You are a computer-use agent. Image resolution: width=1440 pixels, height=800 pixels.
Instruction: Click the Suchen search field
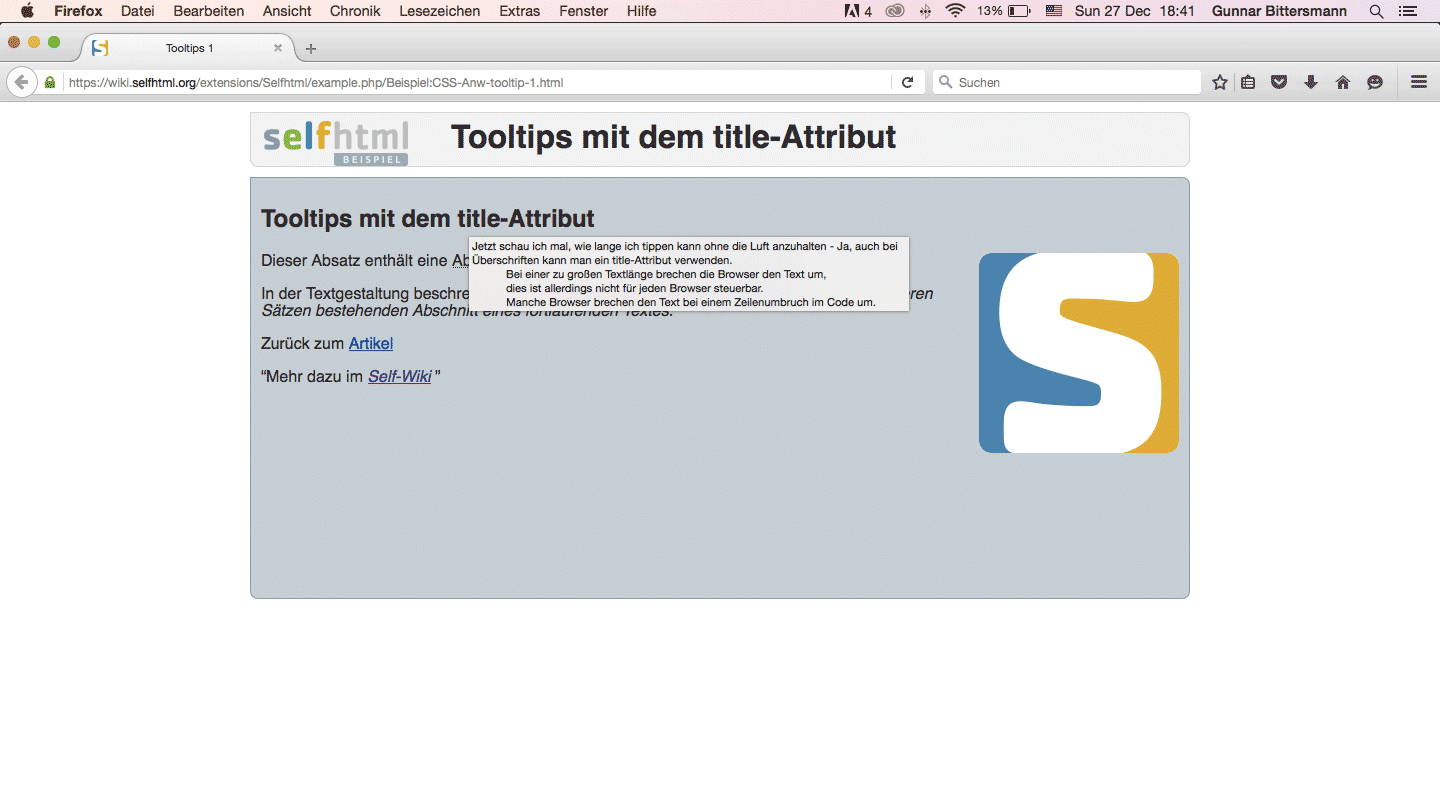coord(1066,82)
